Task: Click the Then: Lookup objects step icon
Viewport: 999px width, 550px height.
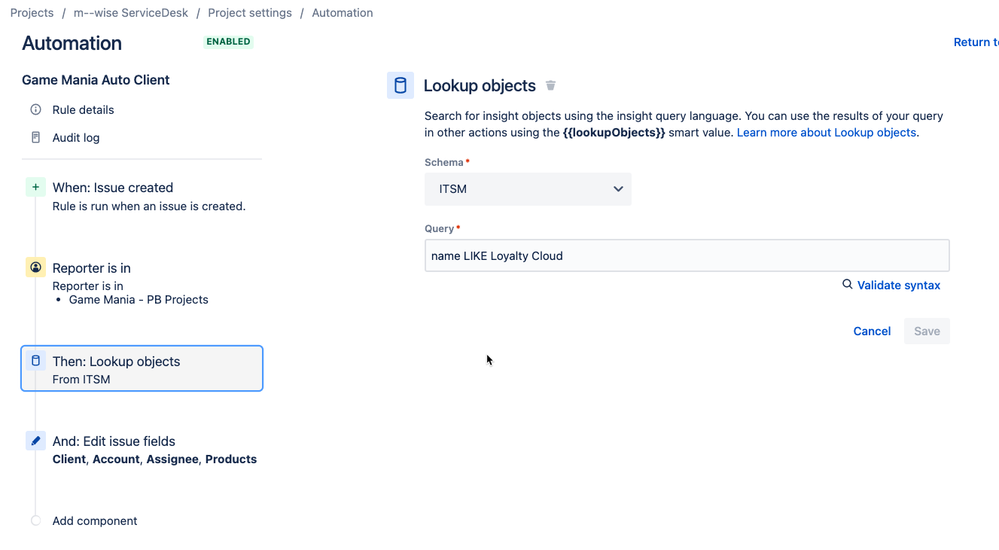Action: (36, 361)
